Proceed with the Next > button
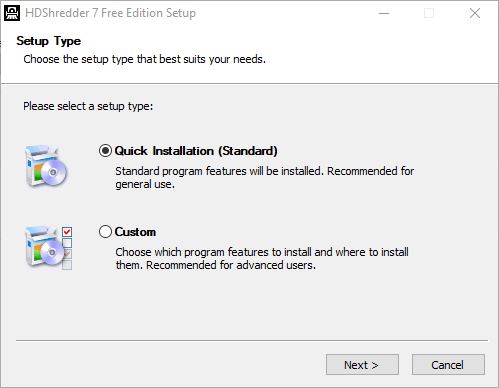 click(362, 365)
